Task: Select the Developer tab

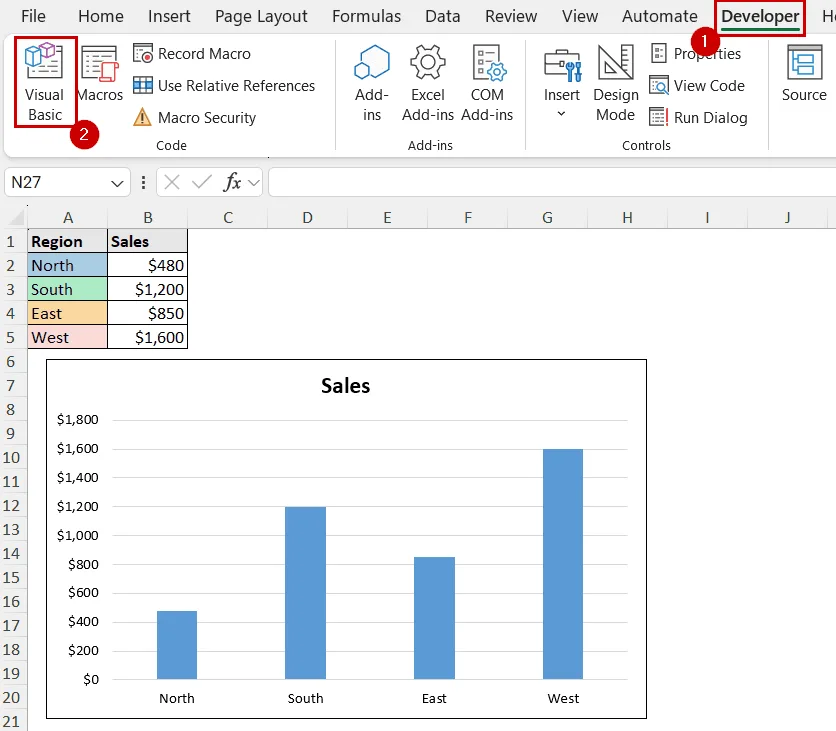Action: 760,17
